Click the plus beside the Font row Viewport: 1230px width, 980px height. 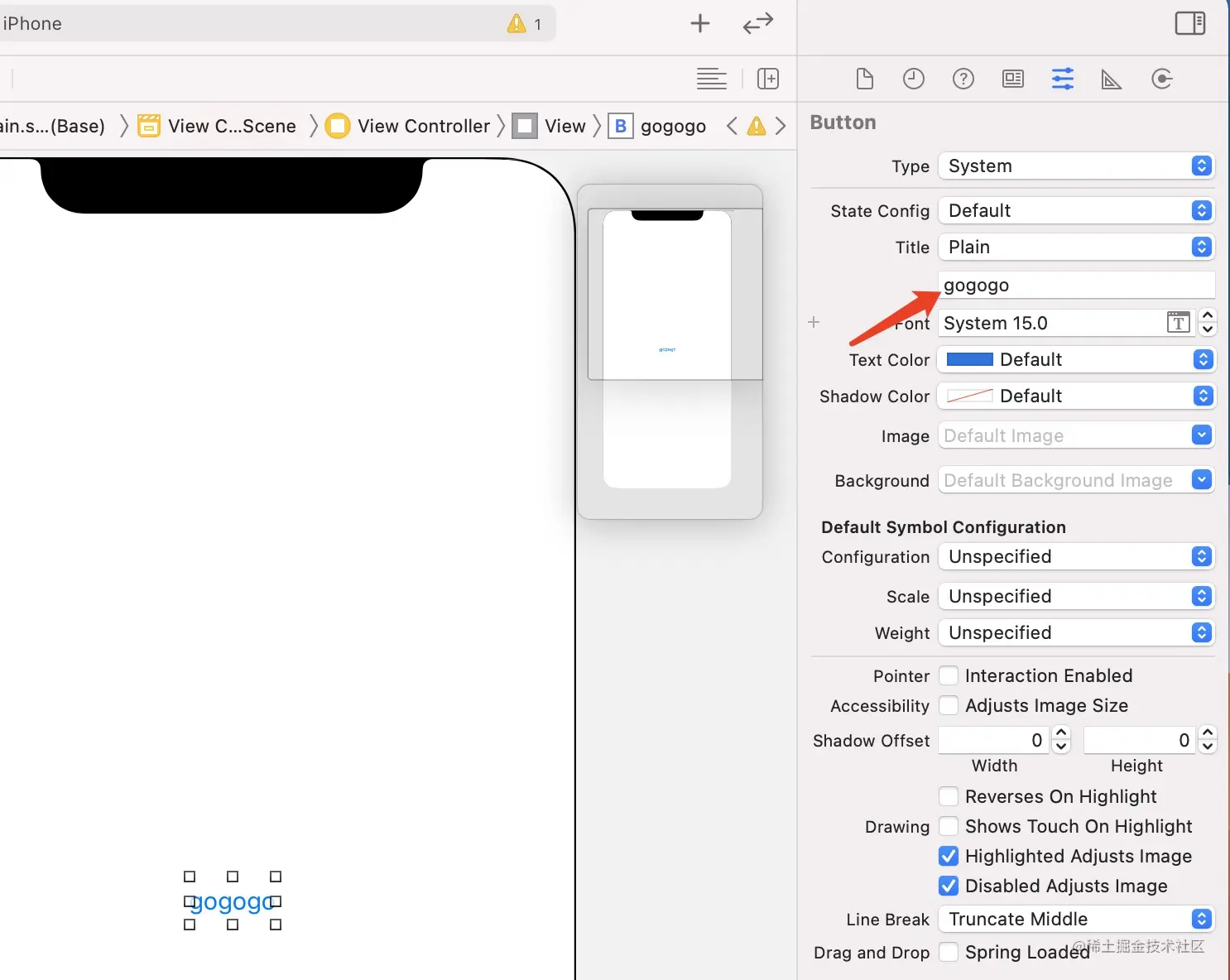click(814, 322)
